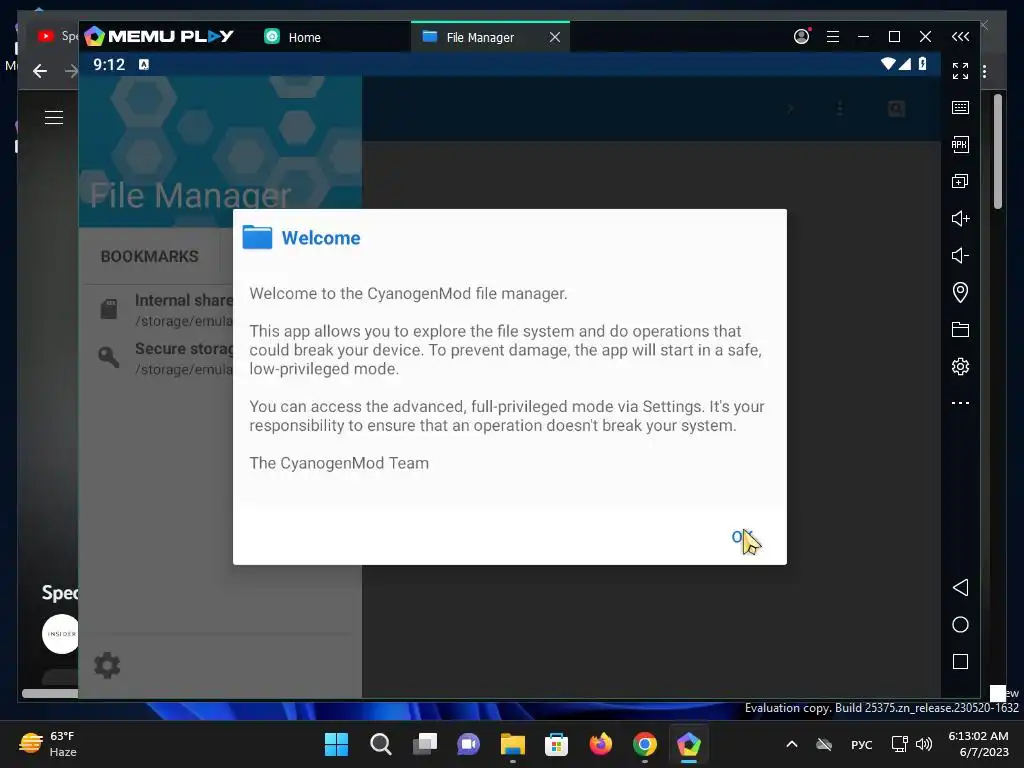Screen dimensions: 1024x768
Task: Open the Windows Start menu
Action: 336,744
